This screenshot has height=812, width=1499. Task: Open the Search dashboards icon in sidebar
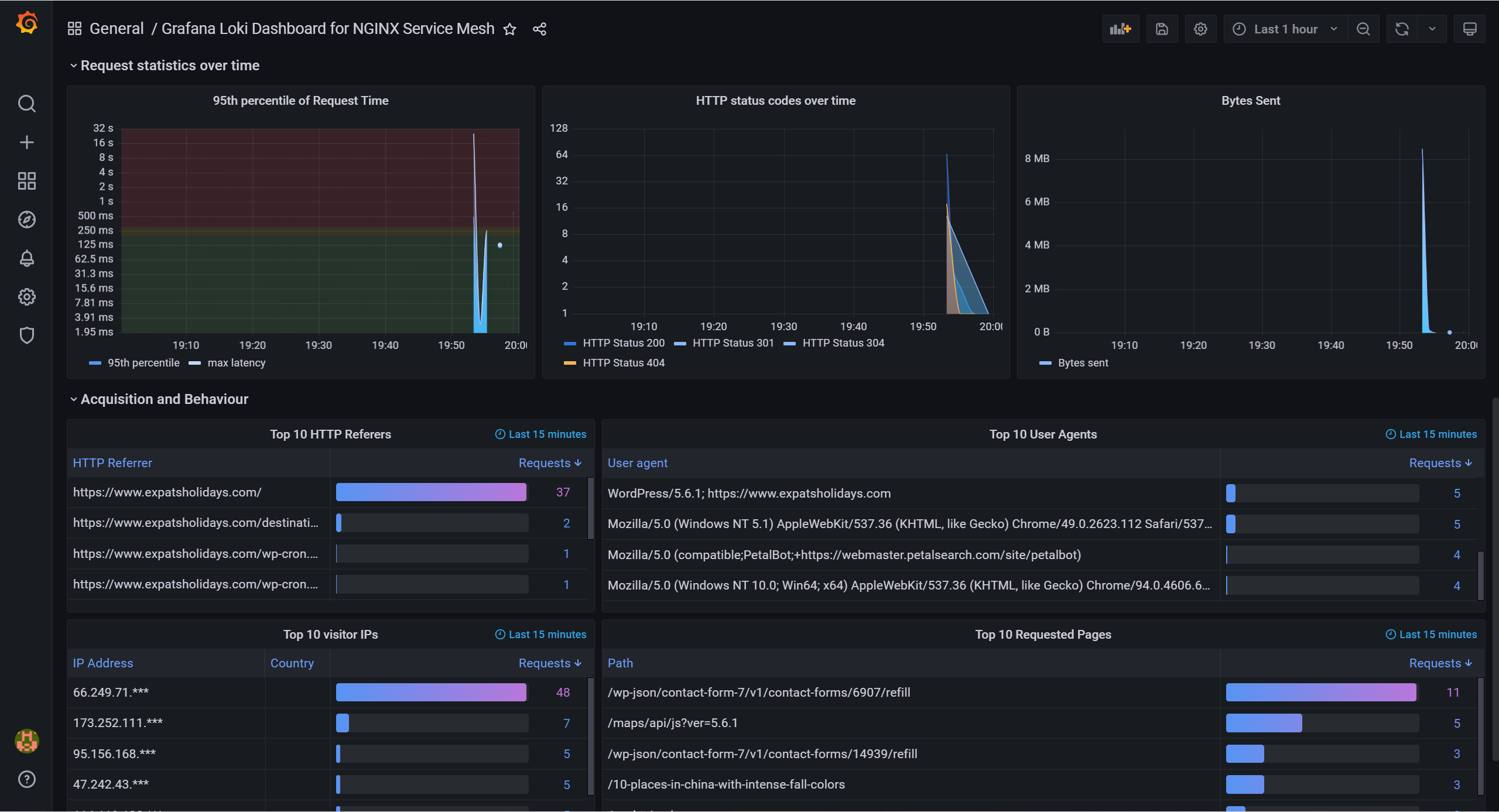[x=27, y=104]
